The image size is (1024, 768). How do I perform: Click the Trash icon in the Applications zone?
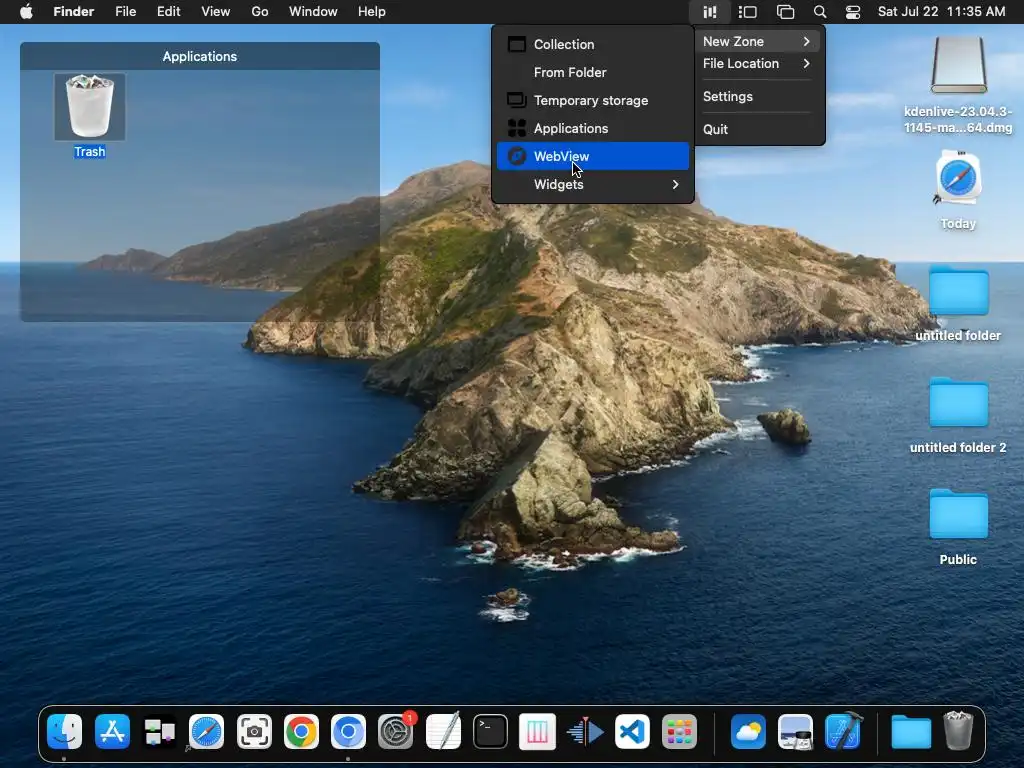(90, 108)
